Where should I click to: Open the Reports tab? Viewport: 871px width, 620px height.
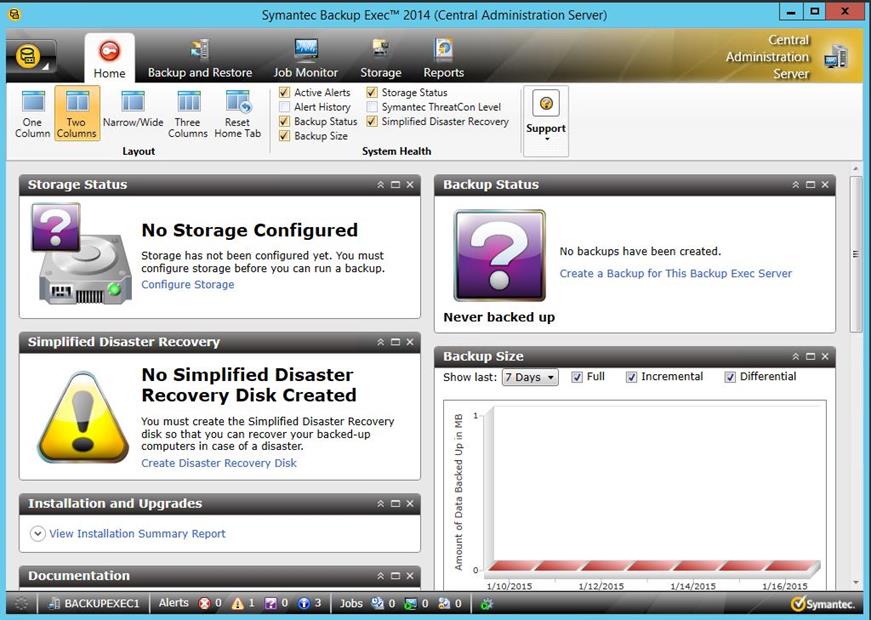point(443,58)
